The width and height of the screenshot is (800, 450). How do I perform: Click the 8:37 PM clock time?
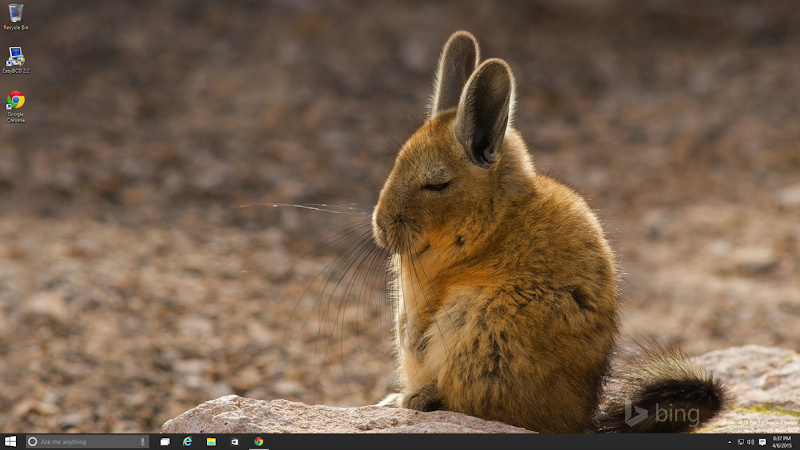[x=782, y=438]
